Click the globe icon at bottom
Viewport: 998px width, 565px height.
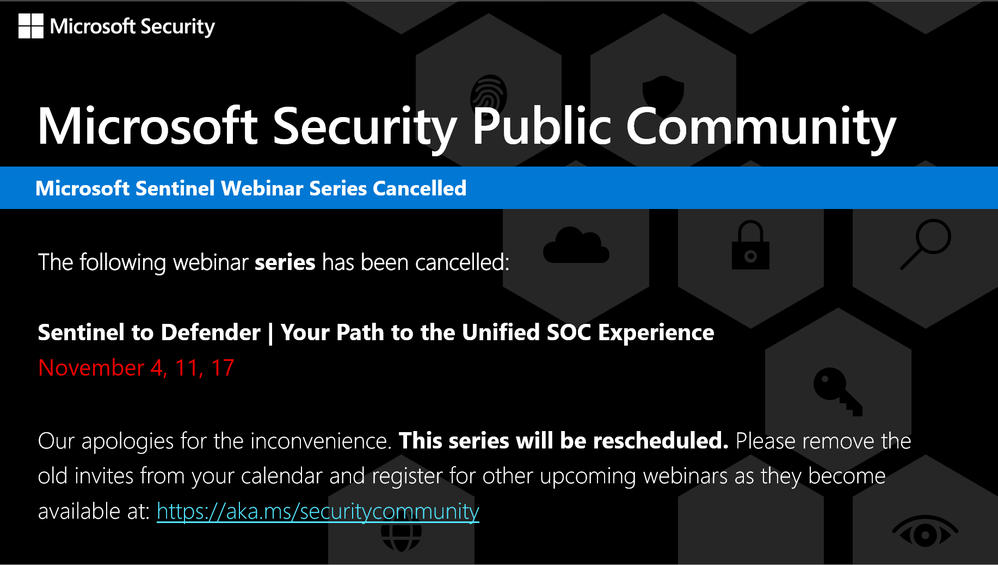click(401, 538)
